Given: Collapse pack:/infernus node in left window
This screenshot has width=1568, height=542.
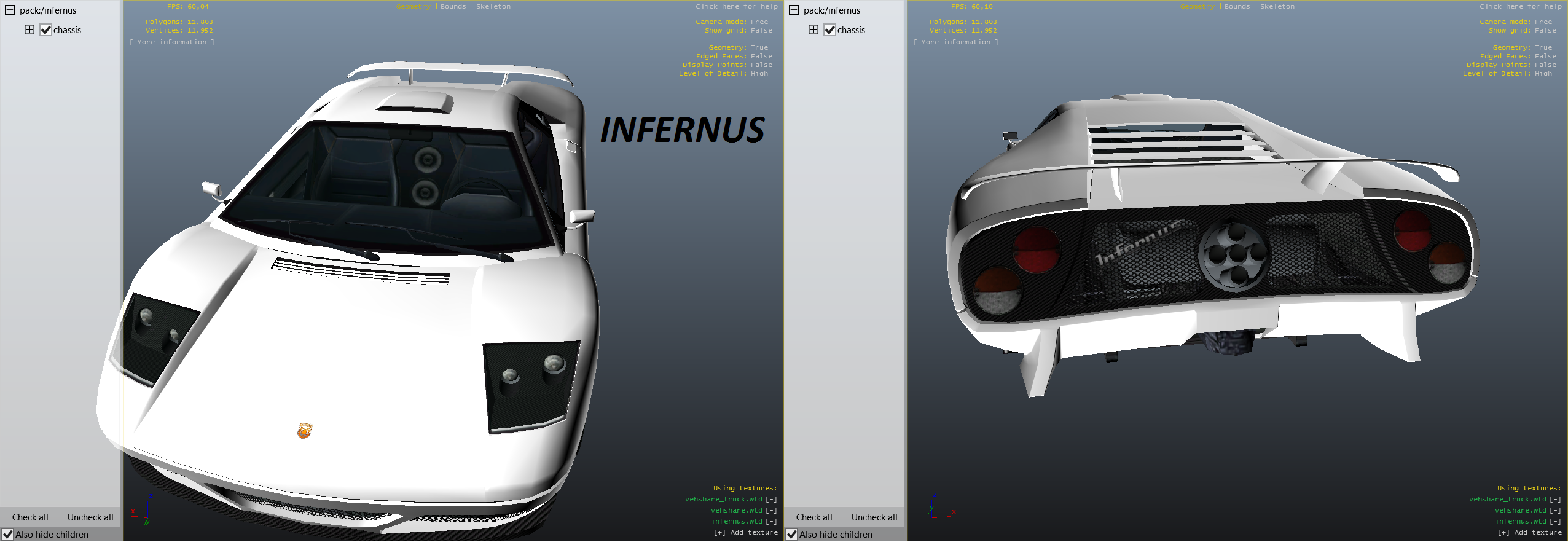Looking at the screenshot, I should tap(10, 10).
